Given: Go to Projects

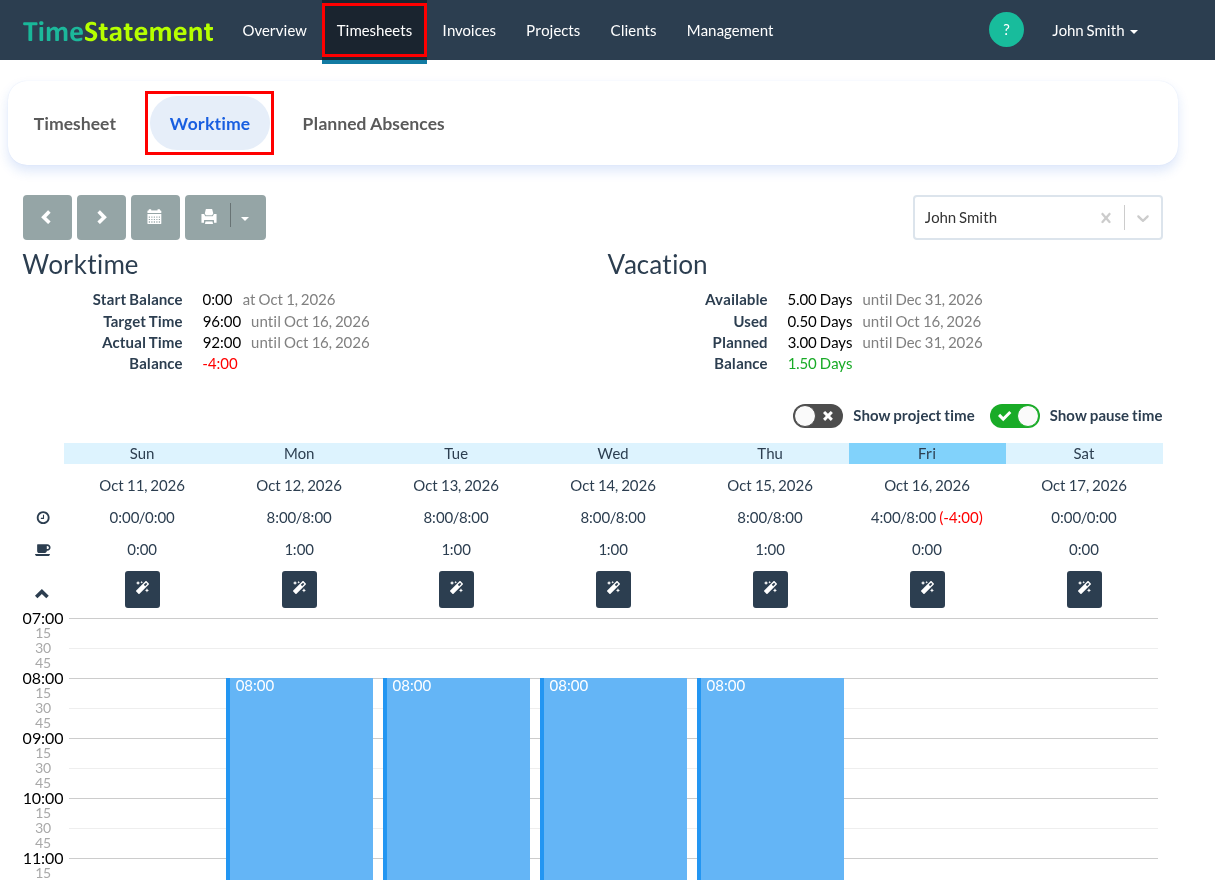Looking at the screenshot, I should pyautogui.click(x=553, y=31).
